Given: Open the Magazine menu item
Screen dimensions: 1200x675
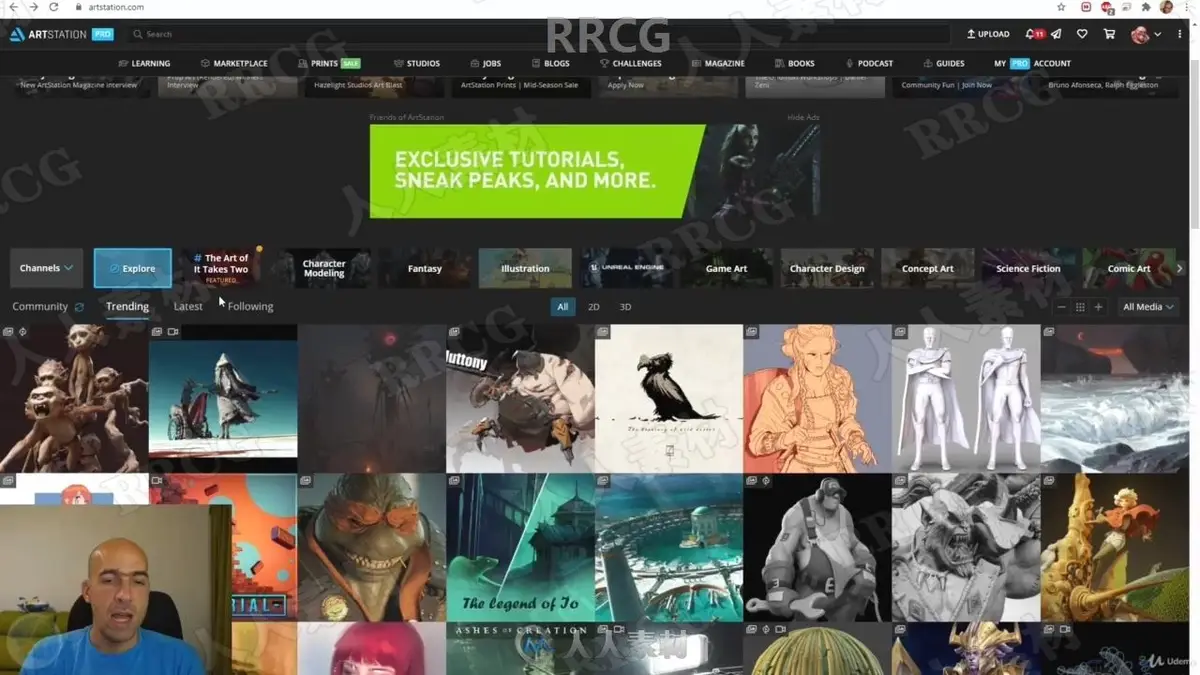Looking at the screenshot, I should coord(718,63).
